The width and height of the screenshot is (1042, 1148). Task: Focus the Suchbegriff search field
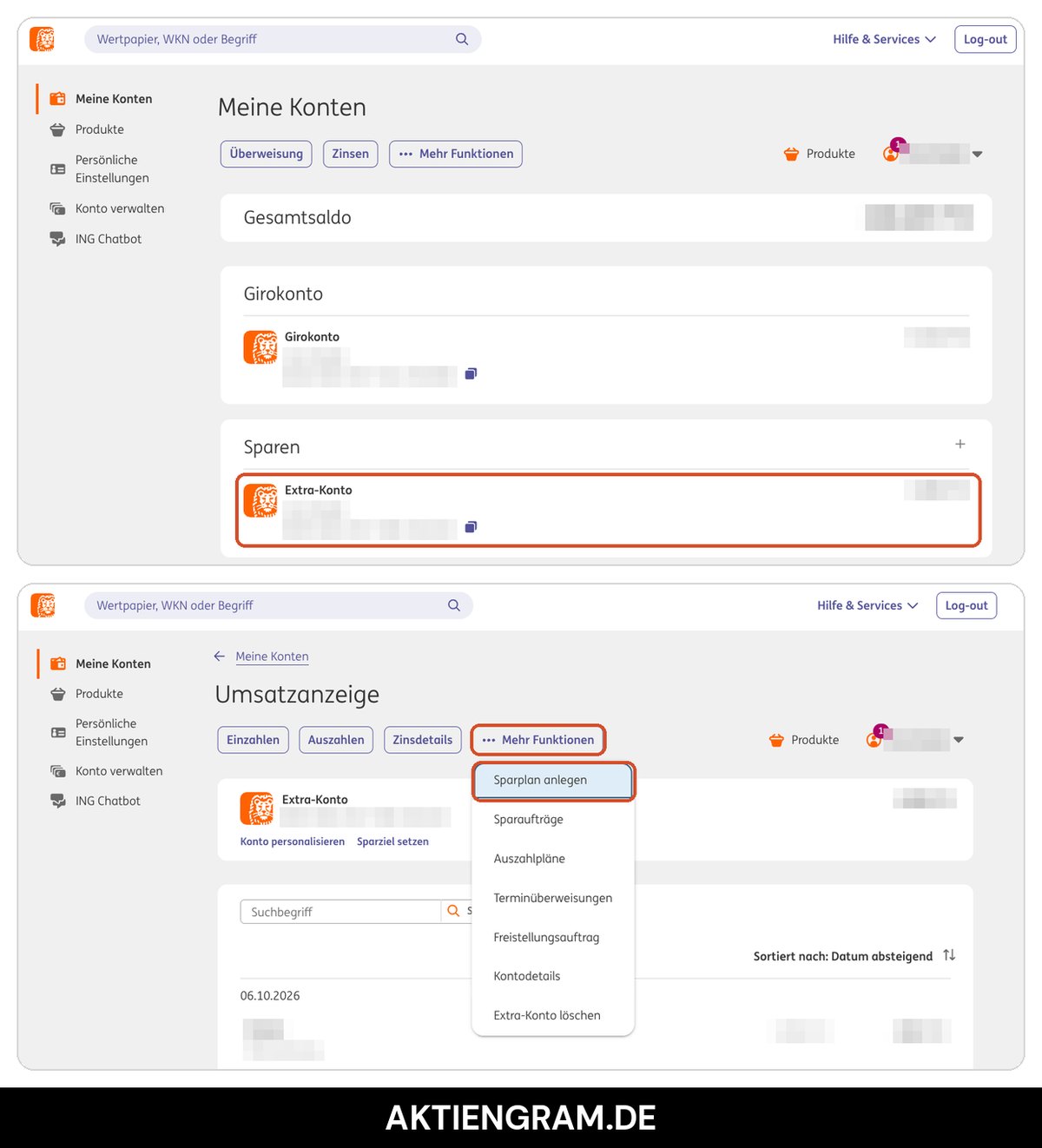click(340, 912)
